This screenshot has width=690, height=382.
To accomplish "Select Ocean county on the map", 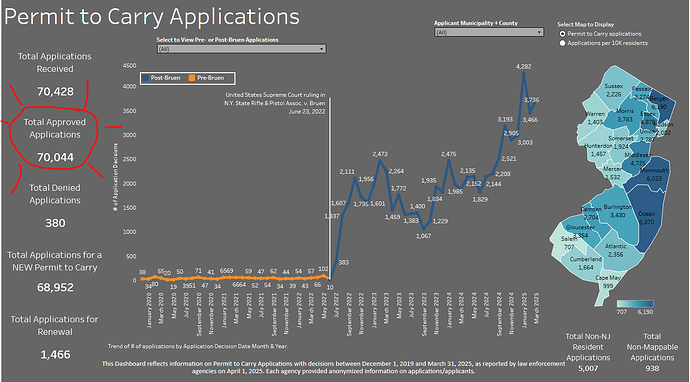I will (x=646, y=218).
